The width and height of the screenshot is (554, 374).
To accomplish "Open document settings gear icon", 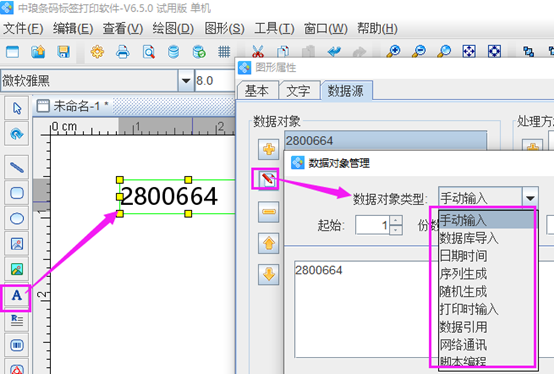I will point(97,52).
